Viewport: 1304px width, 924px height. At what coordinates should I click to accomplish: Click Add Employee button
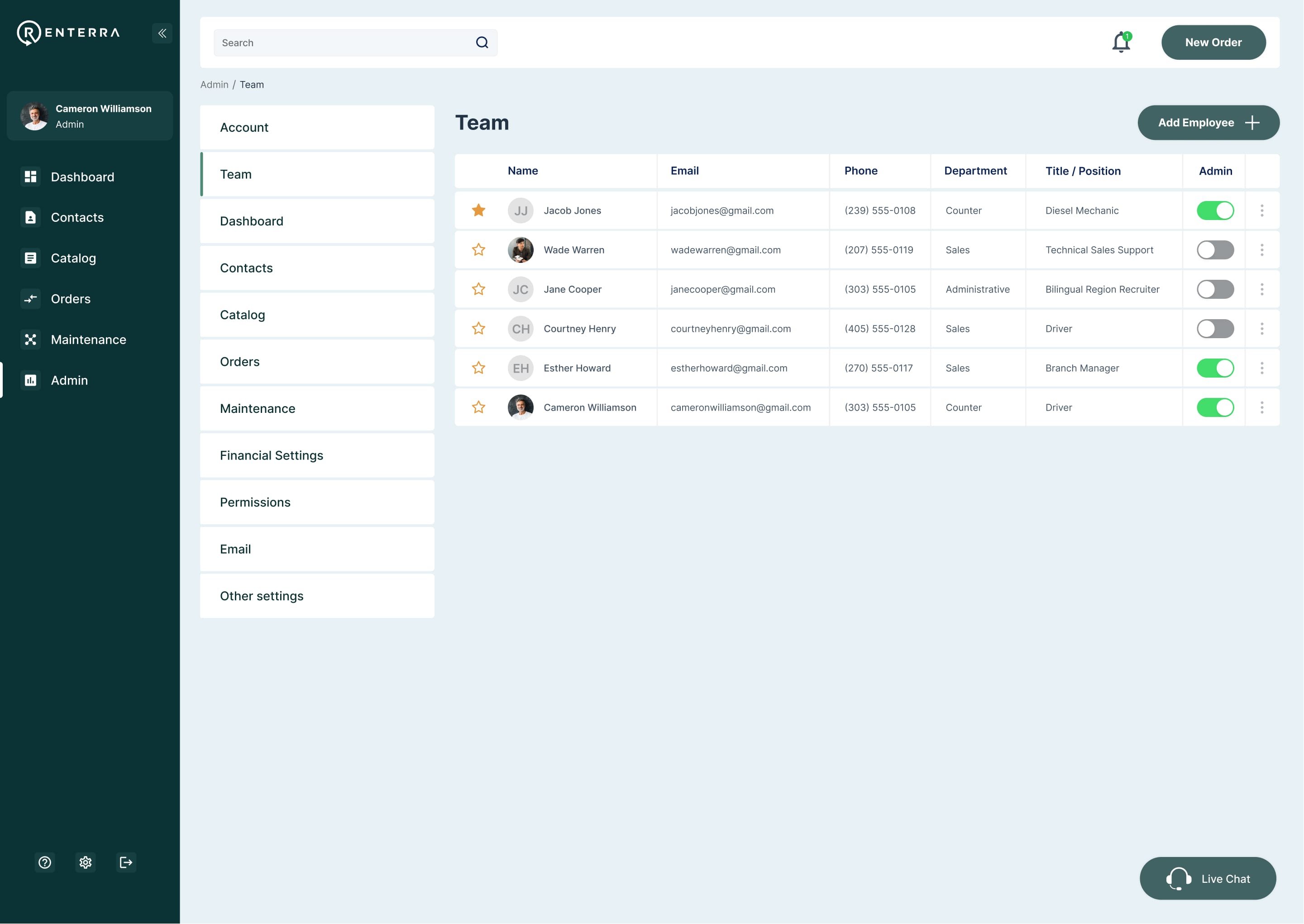1208,123
